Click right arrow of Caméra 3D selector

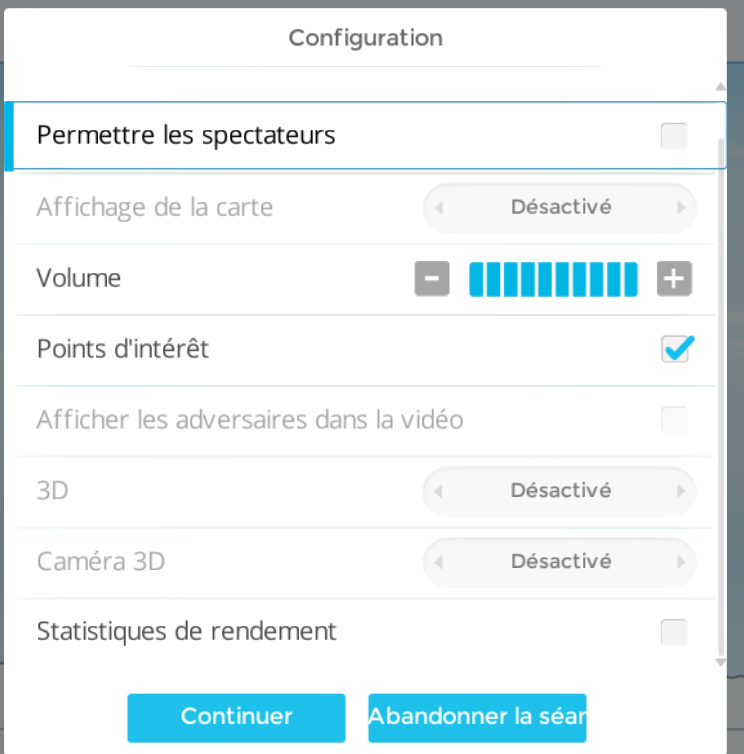(x=681, y=562)
